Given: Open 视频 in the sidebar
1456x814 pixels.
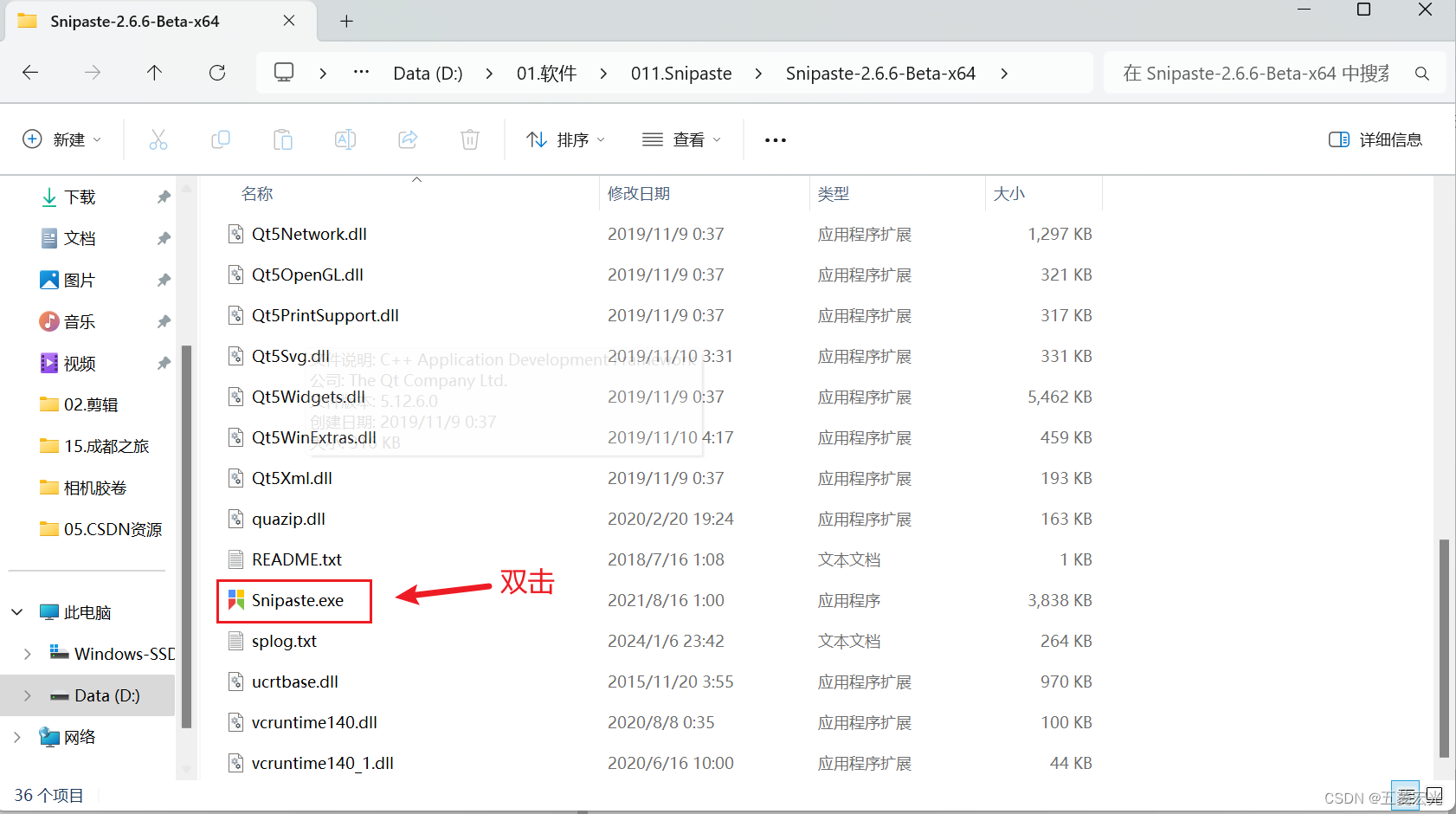Looking at the screenshot, I should click(80, 364).
